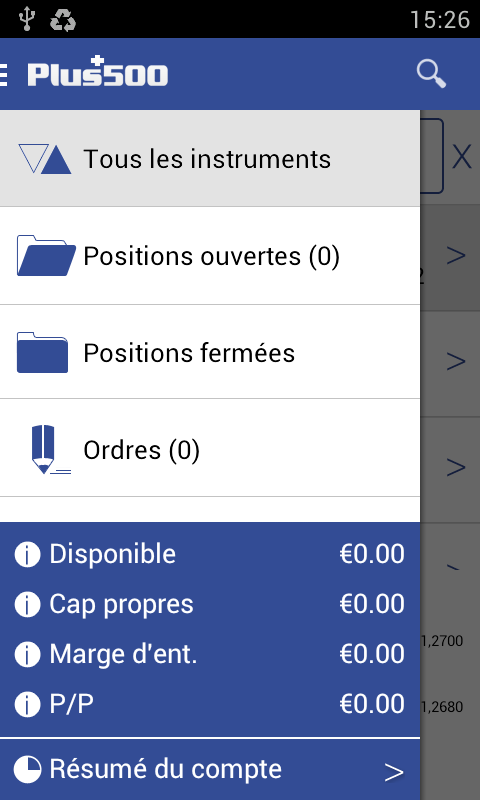Tap the triangles icon for all instruments

click(x=45, y=159)
